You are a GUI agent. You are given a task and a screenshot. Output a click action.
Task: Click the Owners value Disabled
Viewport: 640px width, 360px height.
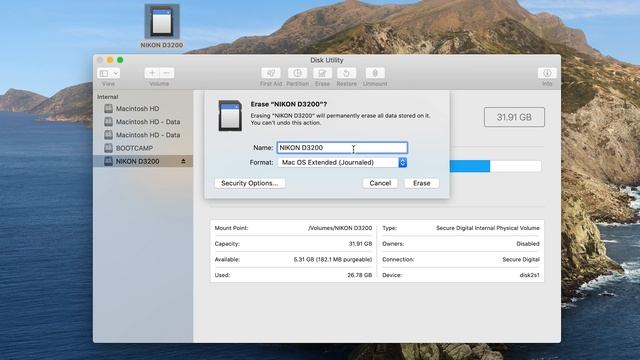click(528, 244)
